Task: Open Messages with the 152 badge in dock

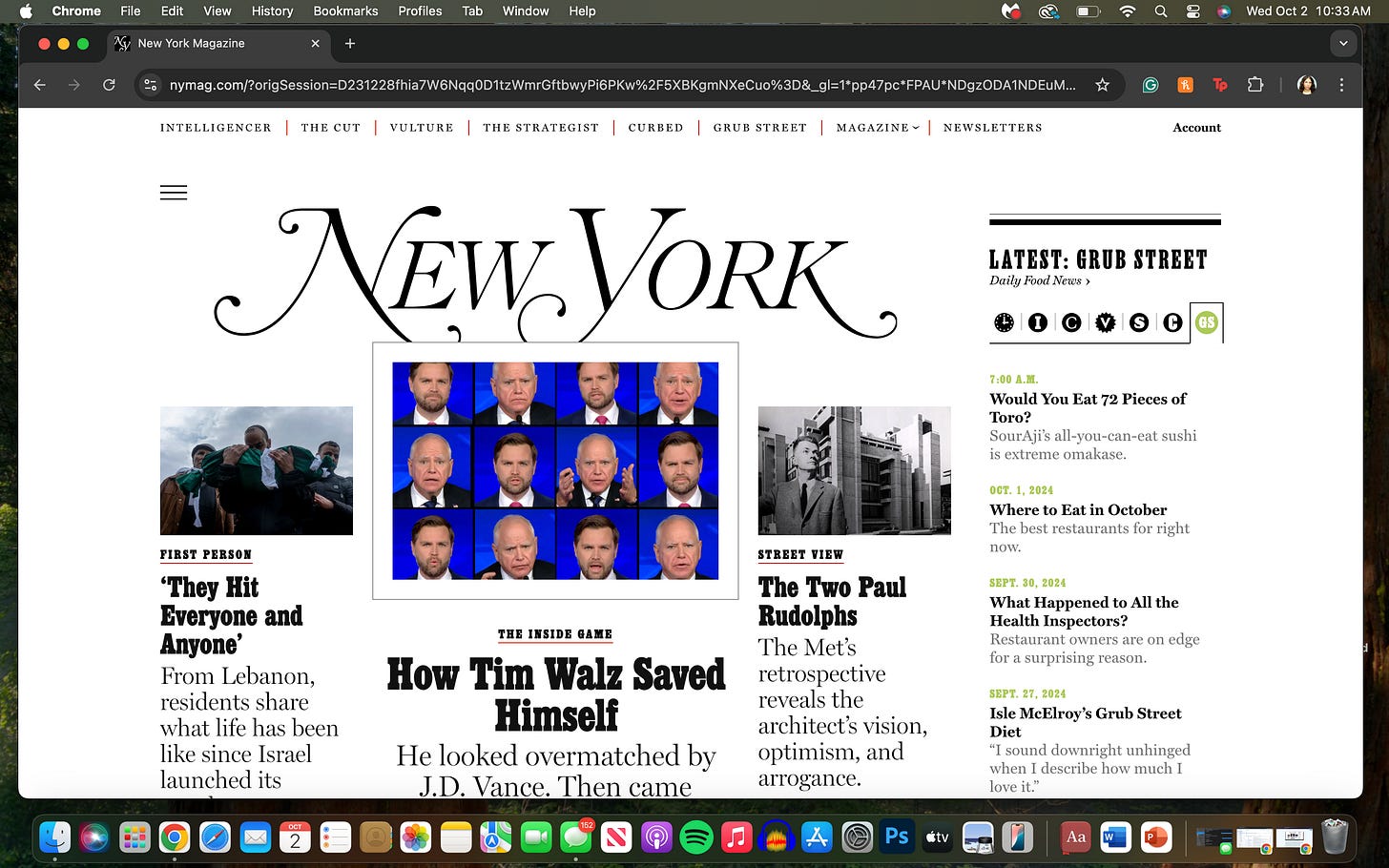Action: click(576, 837)
